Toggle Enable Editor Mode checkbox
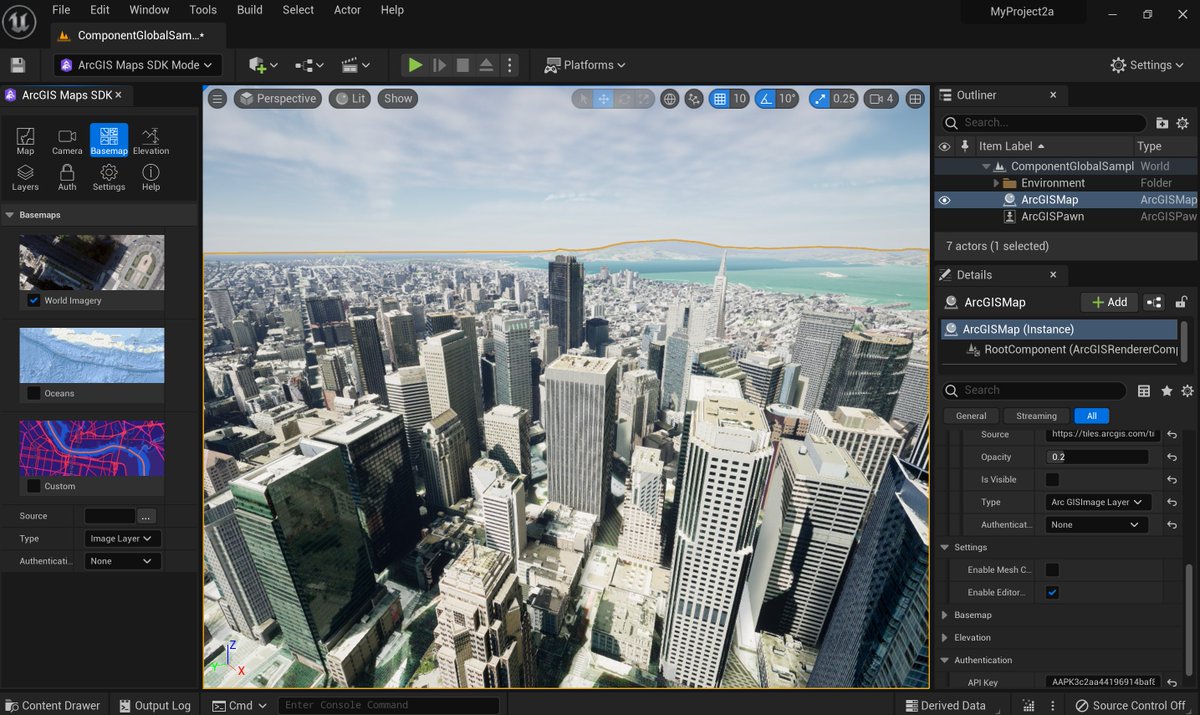The image size is (1200, 715). 1052,593
